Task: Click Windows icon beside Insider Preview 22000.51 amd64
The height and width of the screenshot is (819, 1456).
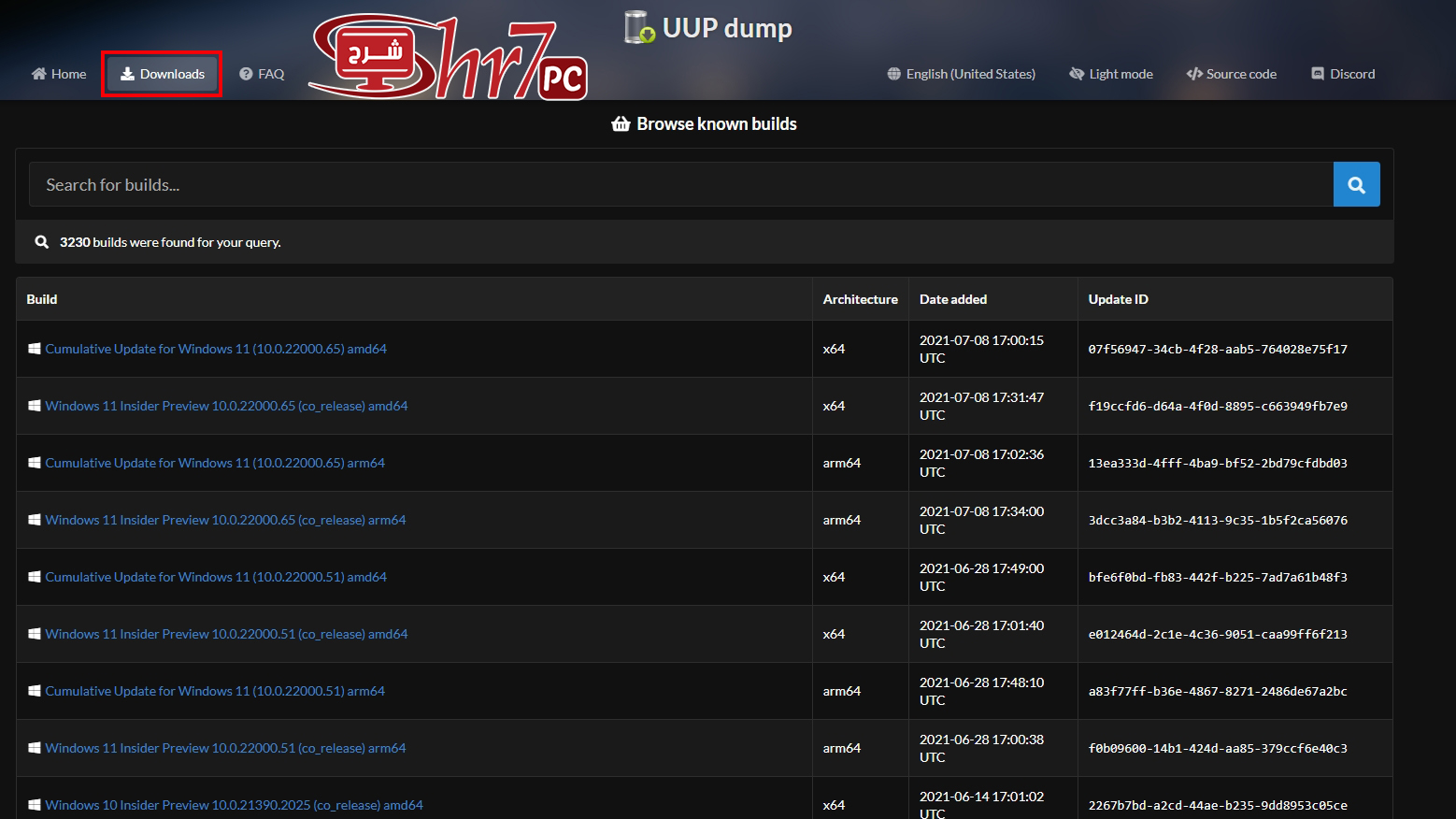Action: tap(35, 634)
